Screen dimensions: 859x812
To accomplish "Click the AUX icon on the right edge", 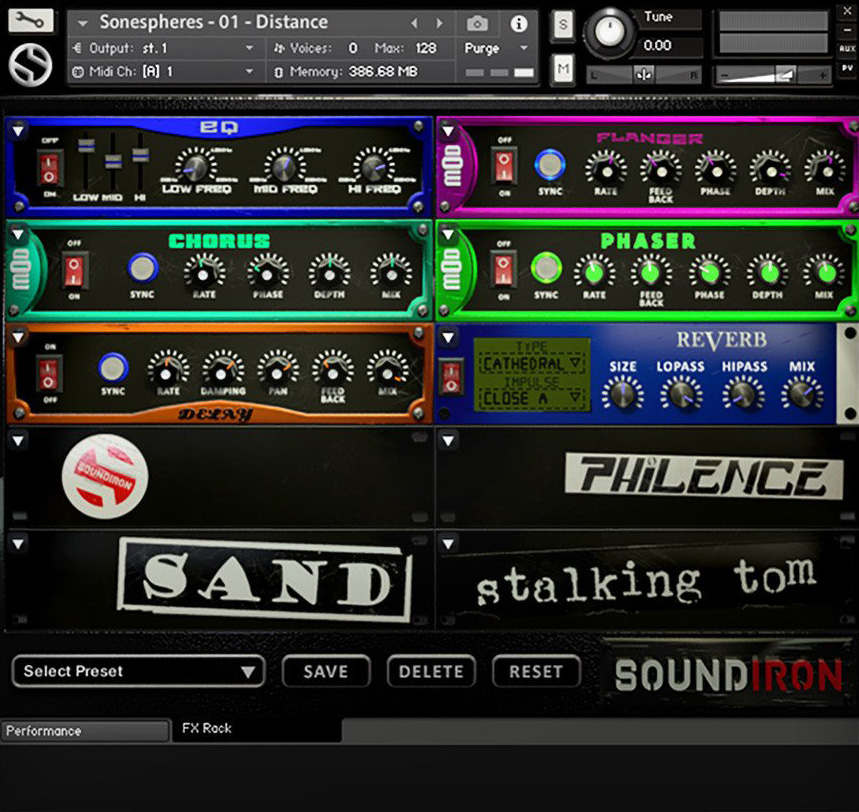I will [x=847, y=45].
